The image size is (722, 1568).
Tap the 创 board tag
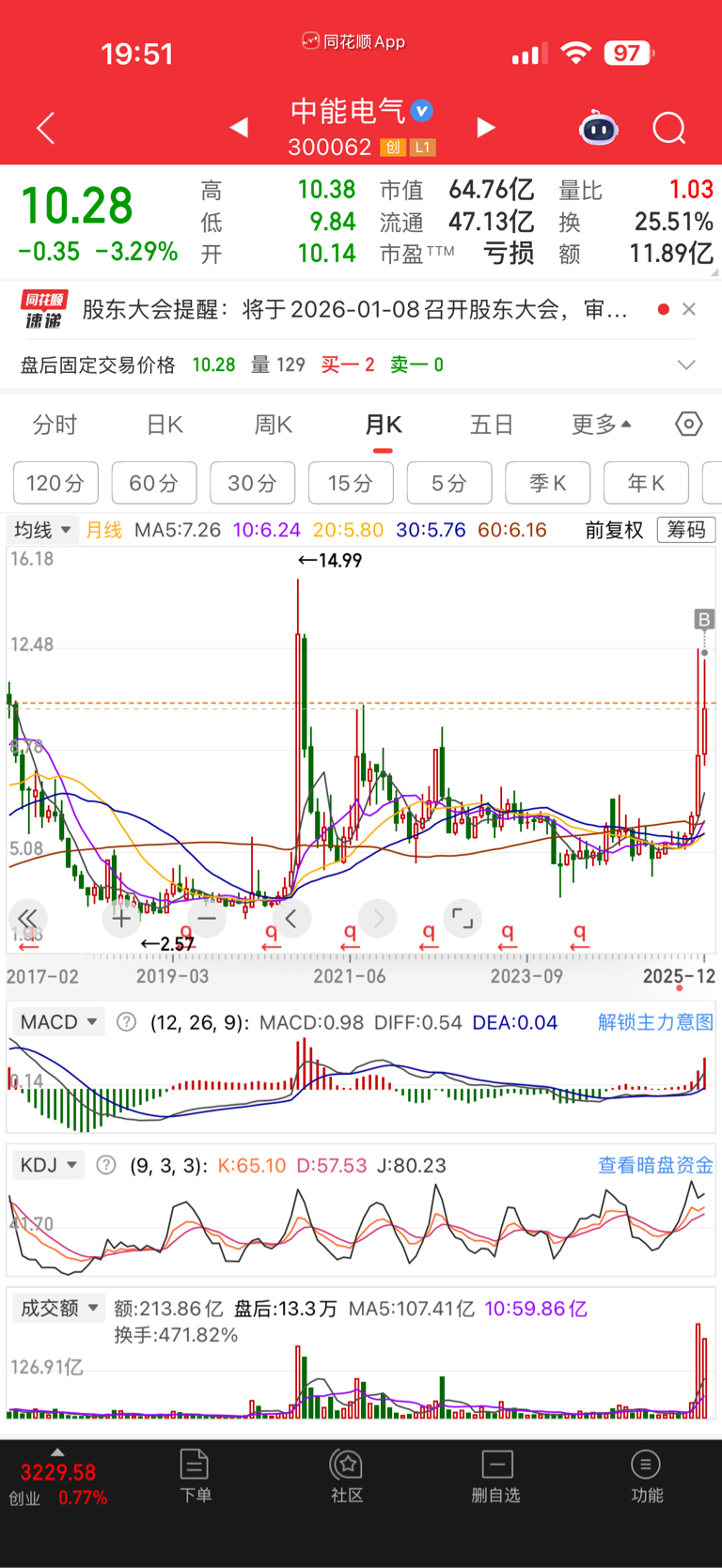[x=392, y=147]
